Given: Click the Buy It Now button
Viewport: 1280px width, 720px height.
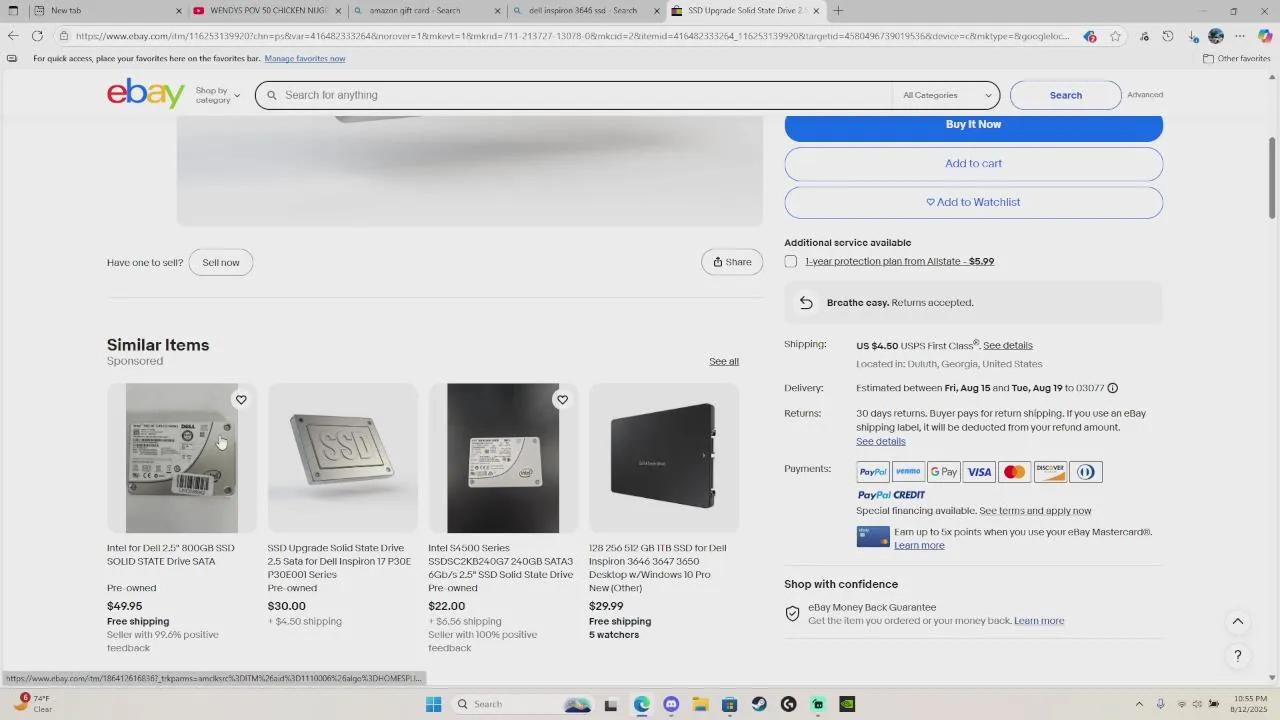Looking at the screenshot, I should 973,125.
